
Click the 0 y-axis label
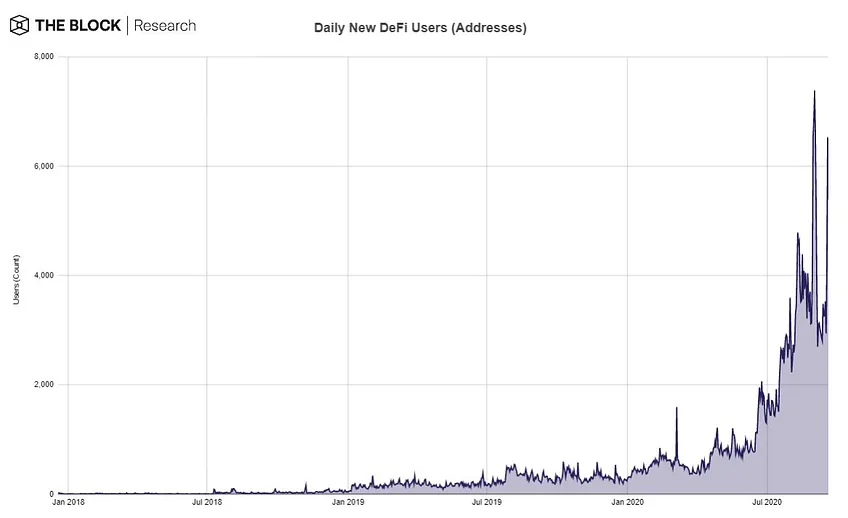click(52, 494)
